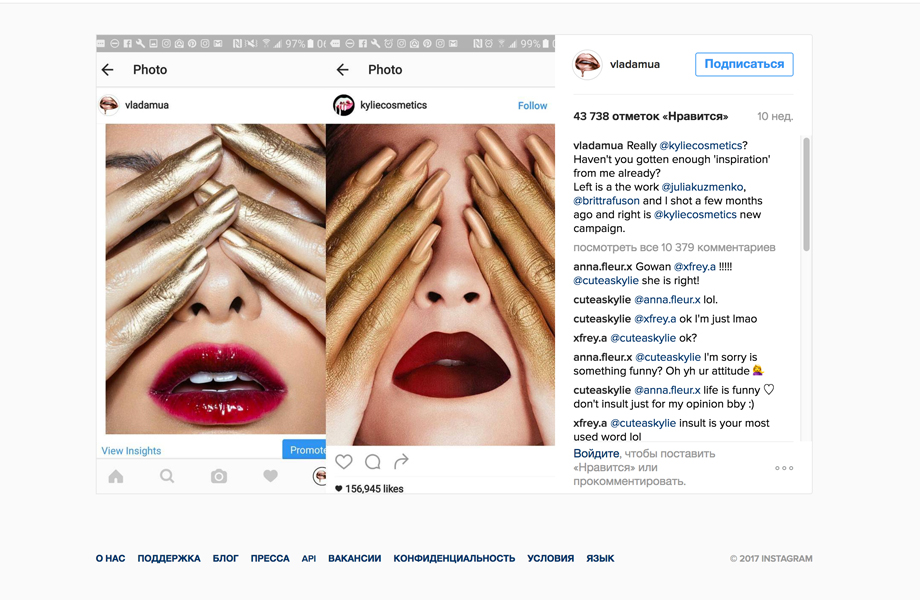Tap the heart activity icon in bottom bar
This screenshot has height=600, width=920.
[270, 477]
